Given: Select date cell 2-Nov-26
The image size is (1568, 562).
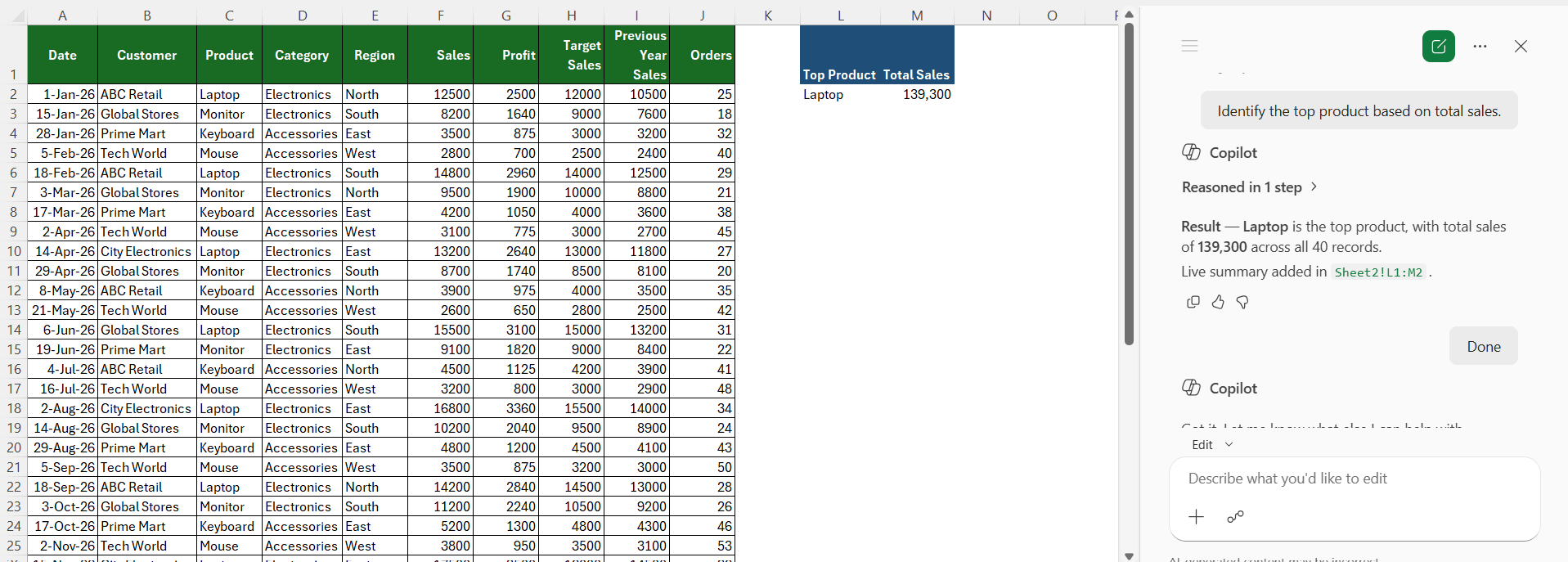Looking at the screenshot, I should point(62,546).
